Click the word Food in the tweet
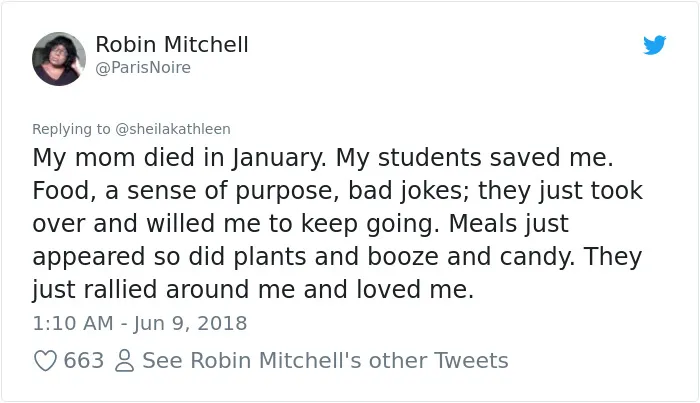The height and width of the screenshot is (403, 700). 64,191
